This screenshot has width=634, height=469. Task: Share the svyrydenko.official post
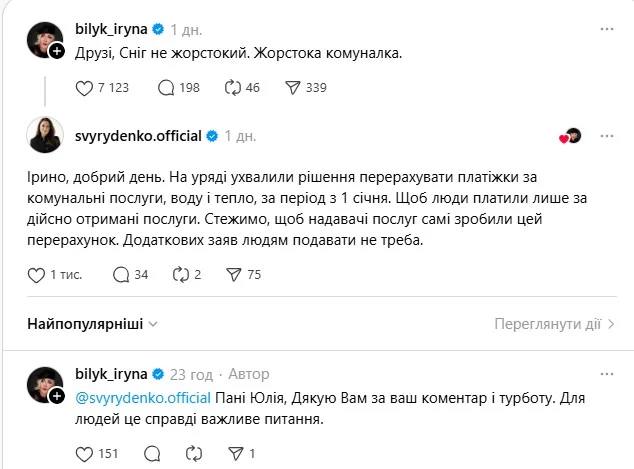(x=236, y=275)
